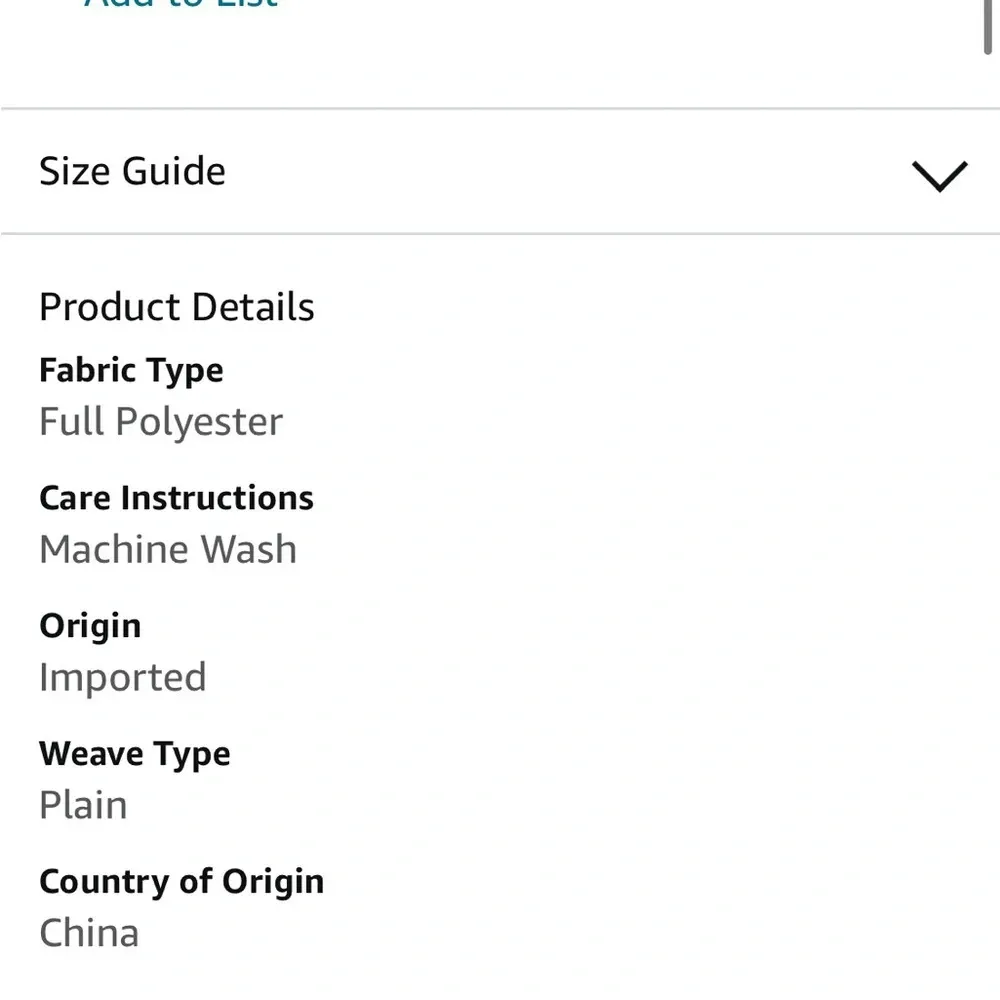1000x1000 pixels.
Task: Expand the Size Guide chevron arrow
Action: point(939,176)
